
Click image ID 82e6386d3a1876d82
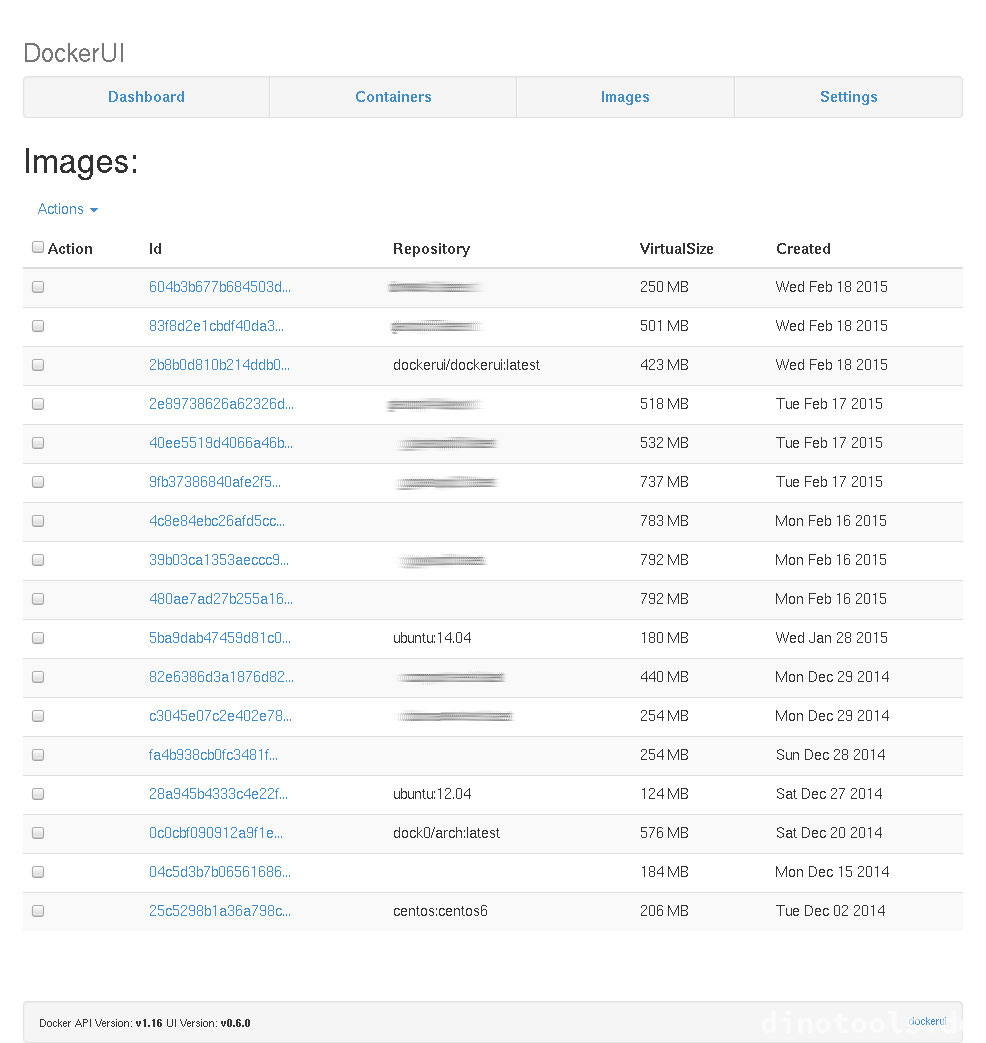coord(221,676)
